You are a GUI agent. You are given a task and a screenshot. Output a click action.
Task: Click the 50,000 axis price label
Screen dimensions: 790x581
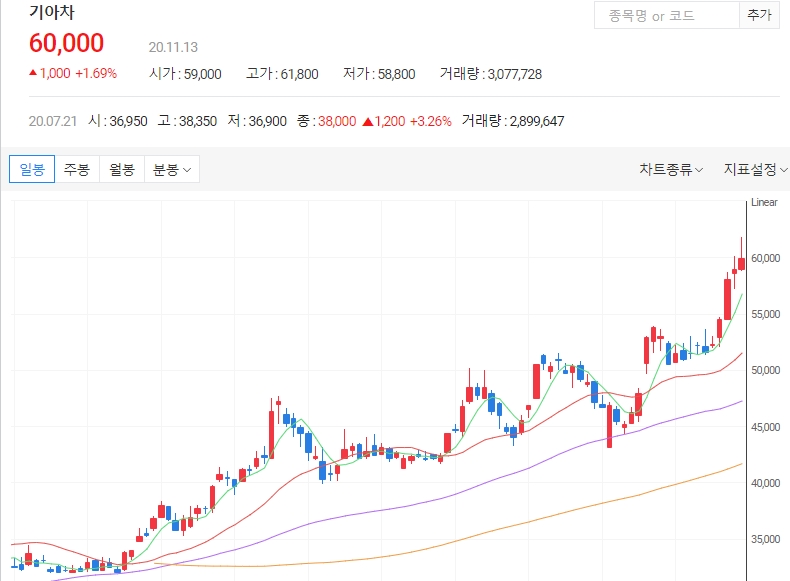coord(765,370)
